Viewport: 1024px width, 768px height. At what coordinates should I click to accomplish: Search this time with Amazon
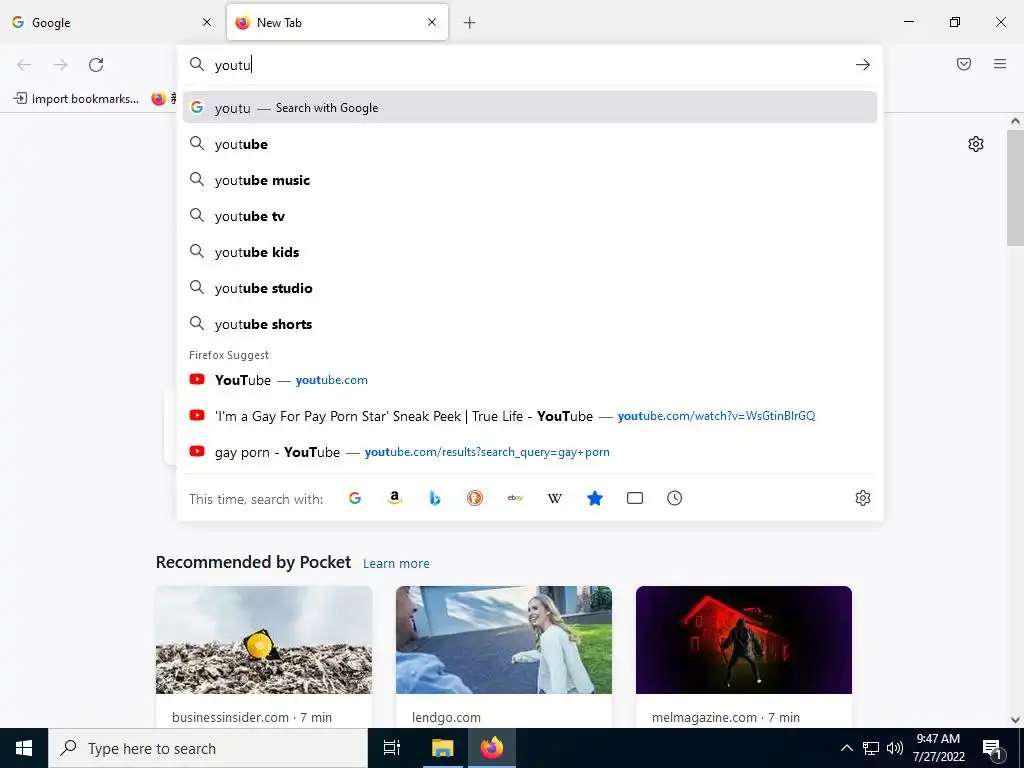pyautogui.click(x=394, y=498)
